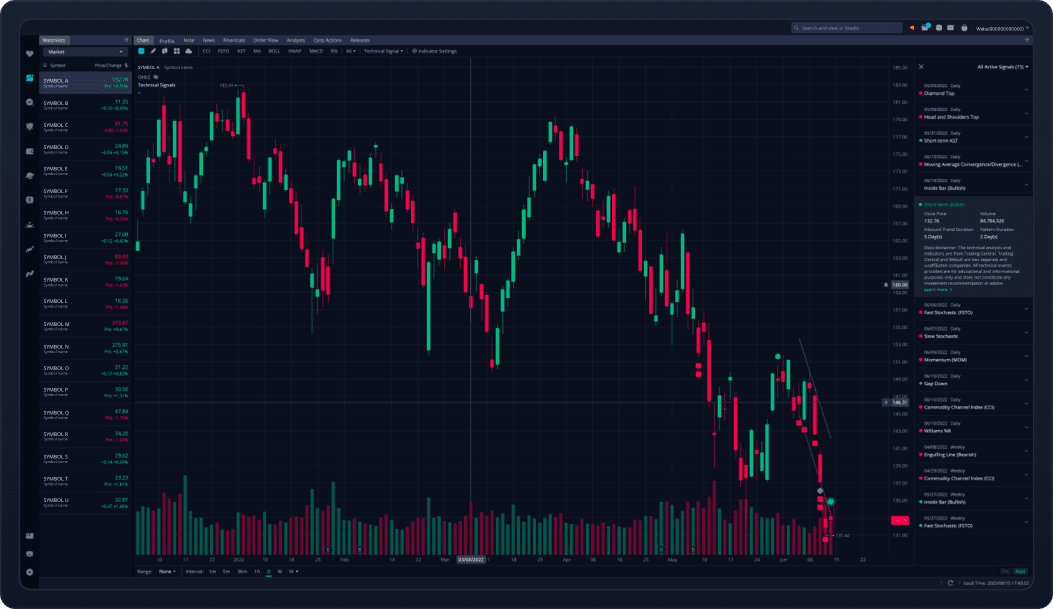Open the Market watchlist dropdown

pos(84,51)
